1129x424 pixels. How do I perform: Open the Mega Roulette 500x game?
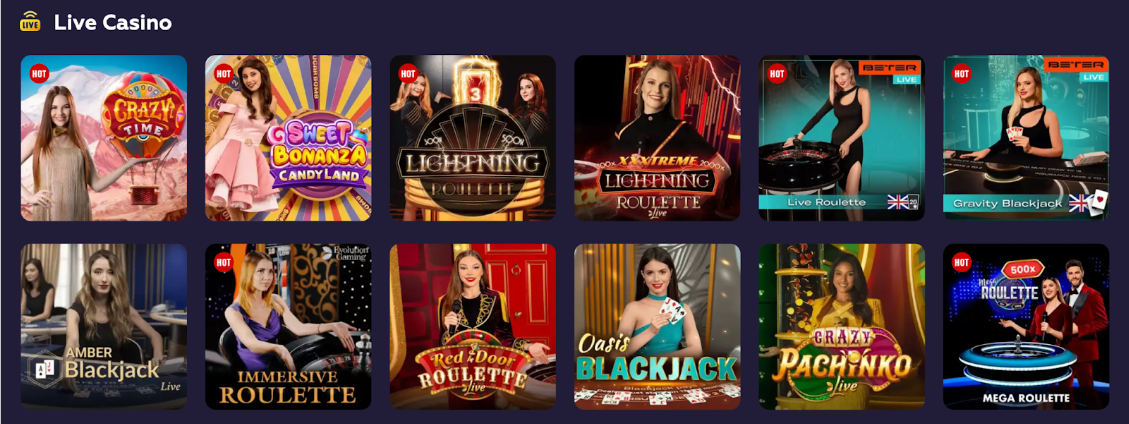pyautogui.click(x=1026, y=327)
